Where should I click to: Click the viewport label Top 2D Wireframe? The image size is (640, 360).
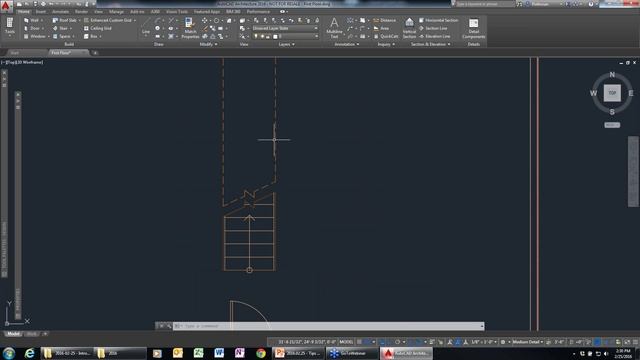point(22,62)
